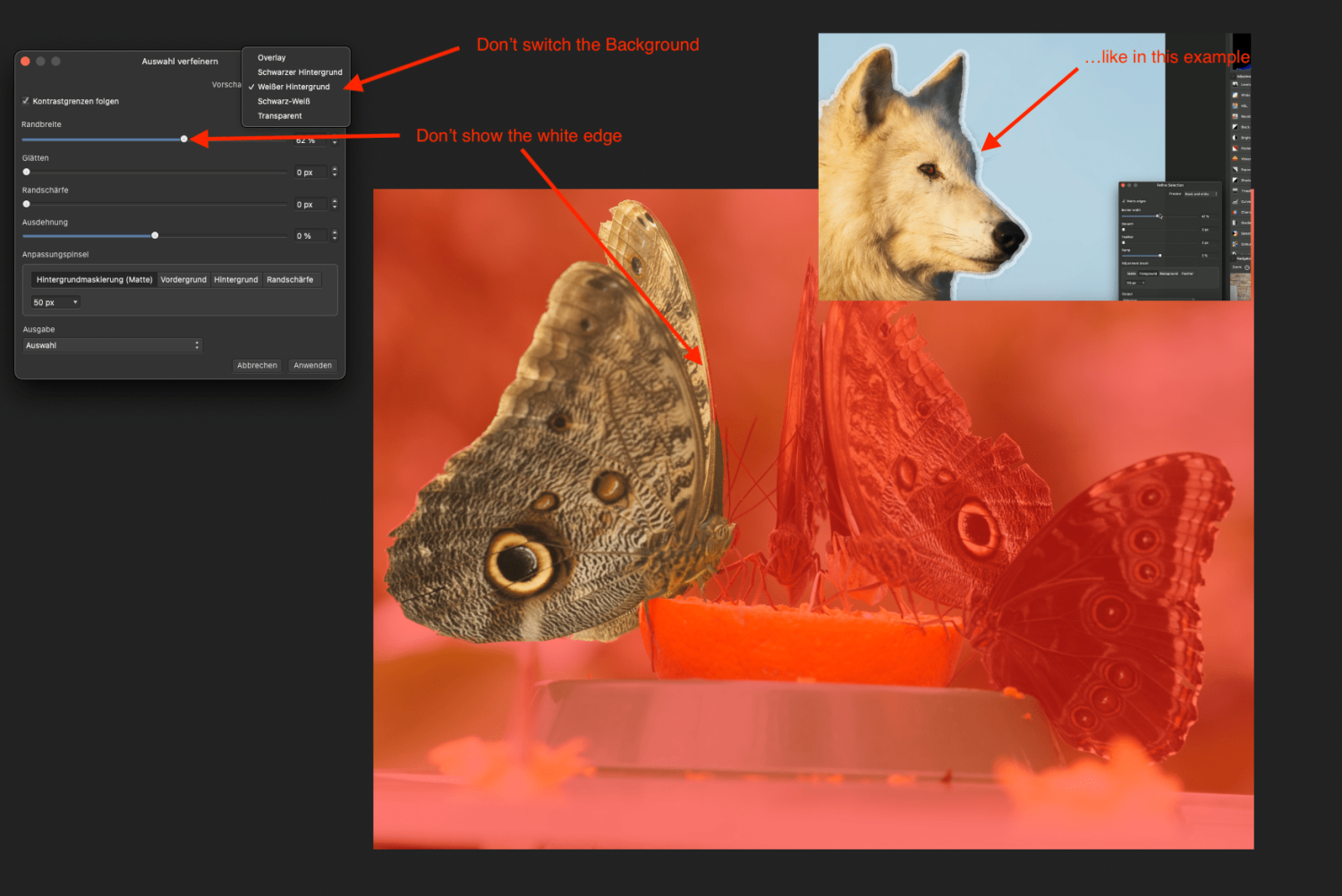Click the Glätten value stepper
Screen dimensions: 1342x896
click(335, 172)
